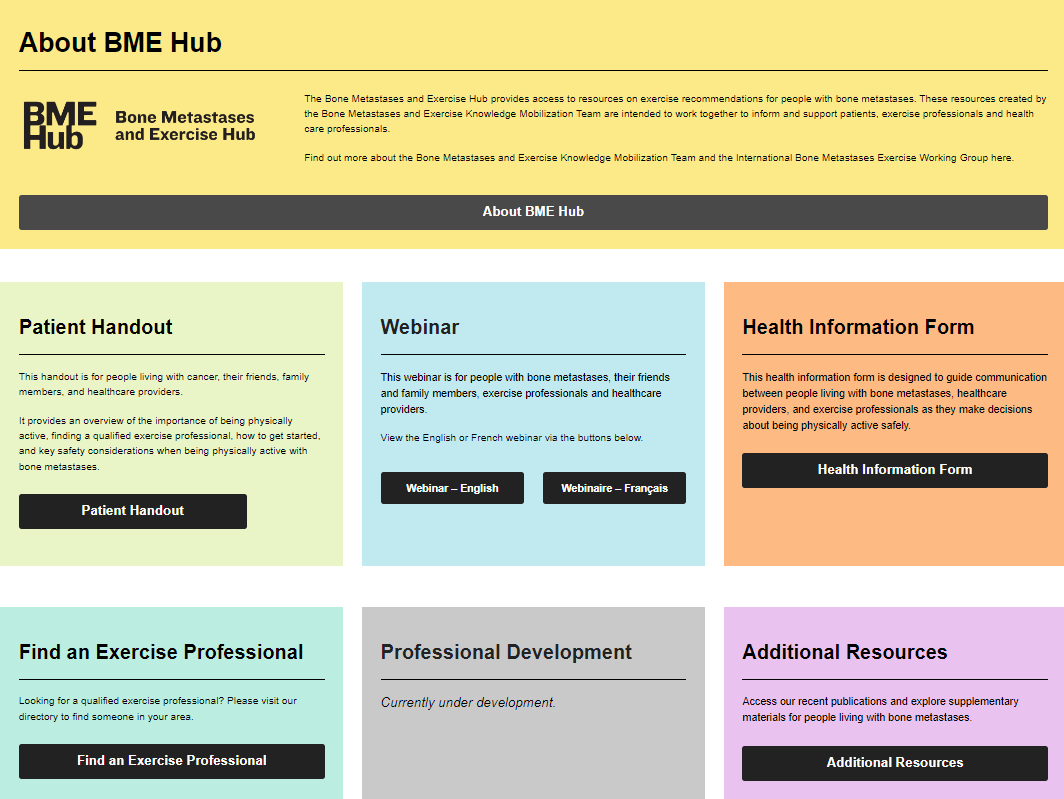Open the Health Information Form
This screenshot has width=1064, height=799.
click(x=894, y=470)
